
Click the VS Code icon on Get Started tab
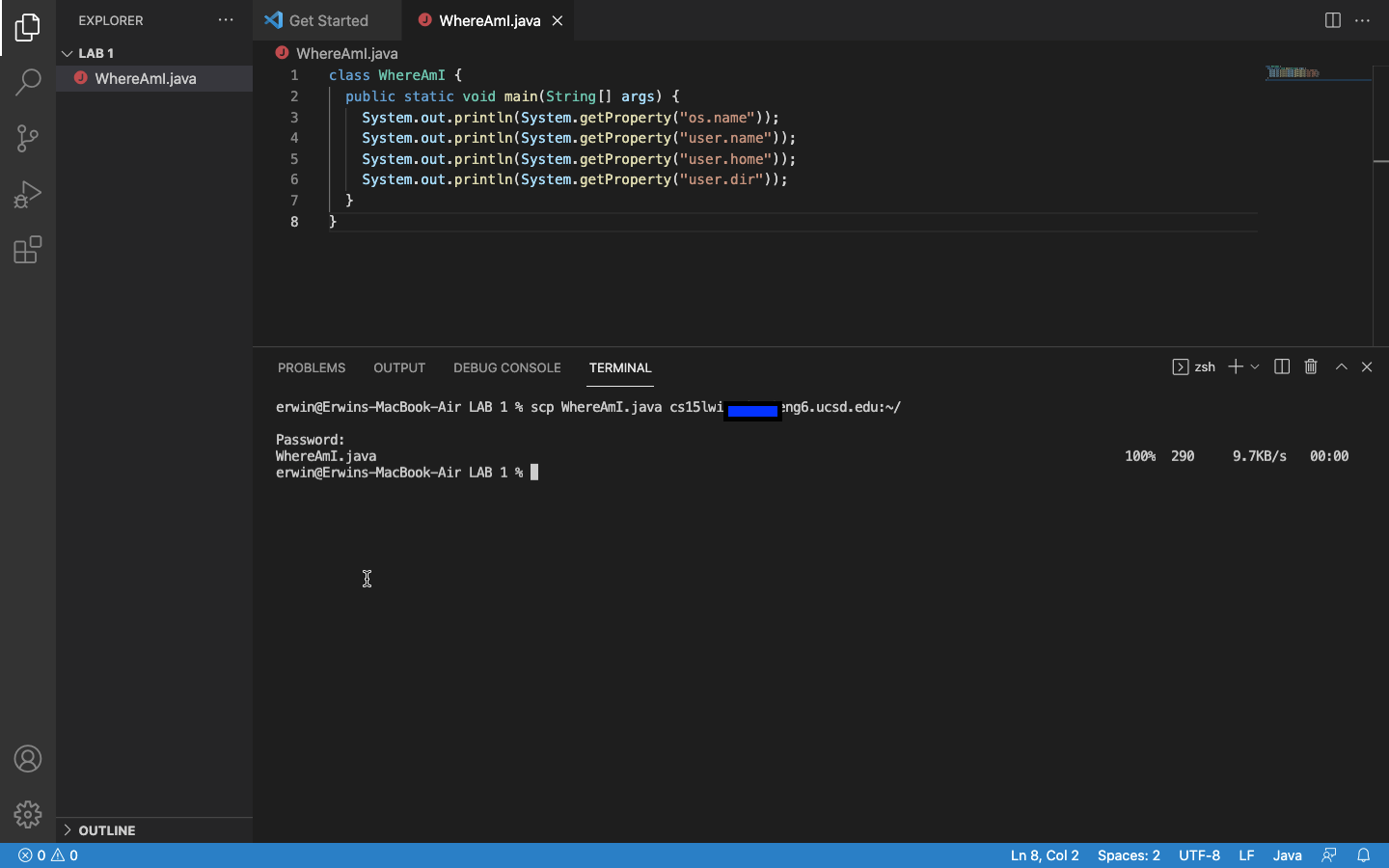(x=273, y=20)
